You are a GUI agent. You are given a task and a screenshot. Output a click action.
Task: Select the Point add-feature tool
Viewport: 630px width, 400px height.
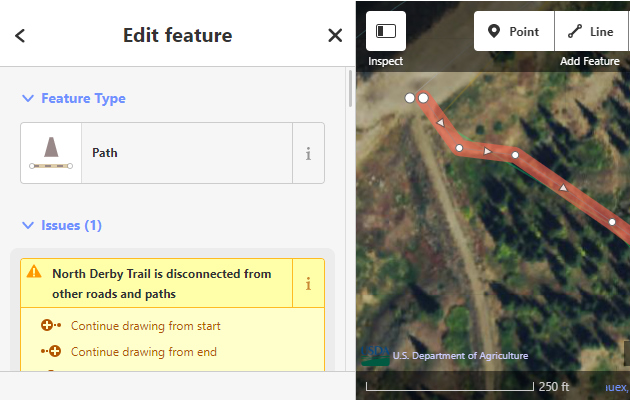point(513,31)
